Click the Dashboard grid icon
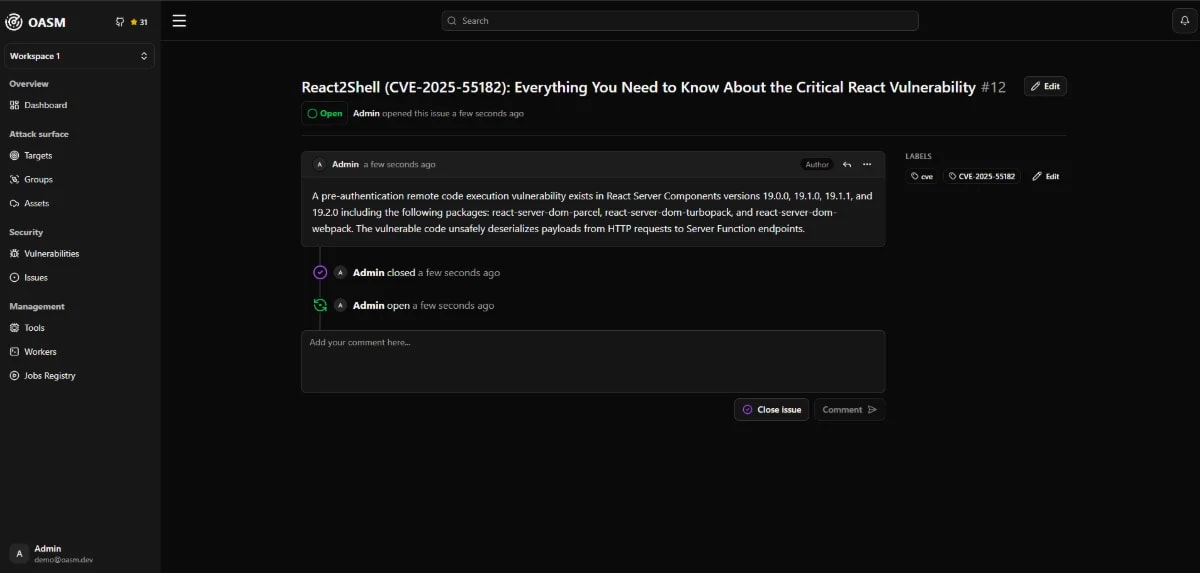Screen dimensions: 1200x573 (x=14, y=105)
